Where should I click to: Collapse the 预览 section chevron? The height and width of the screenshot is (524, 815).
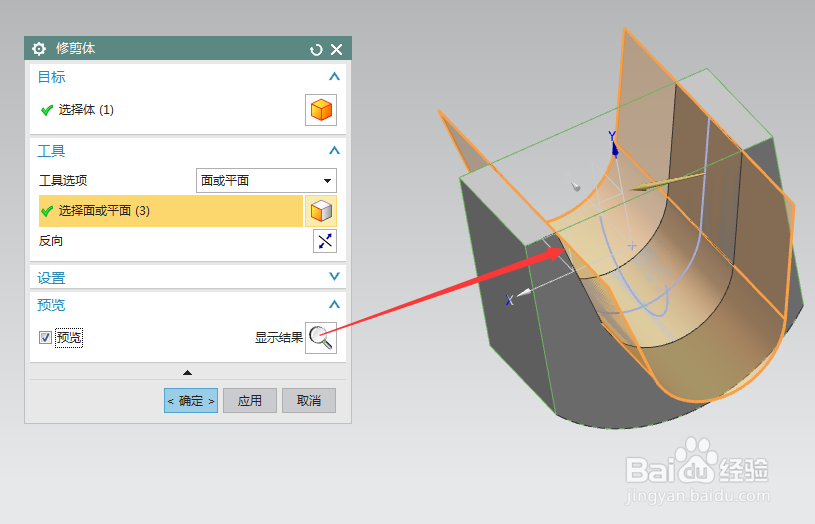tap(334, 304)
